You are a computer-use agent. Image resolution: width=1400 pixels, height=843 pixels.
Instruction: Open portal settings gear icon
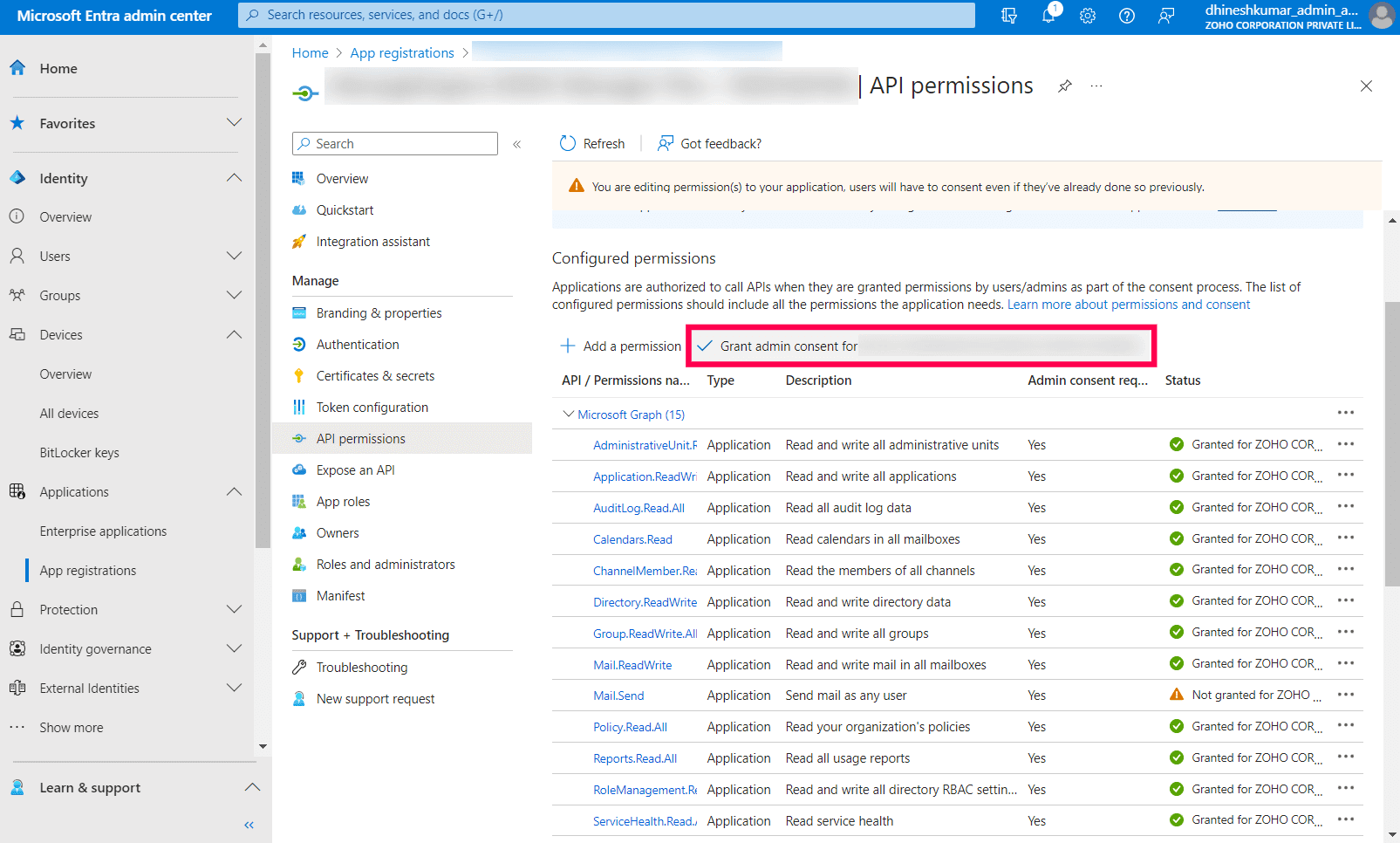click(1088, 16)
